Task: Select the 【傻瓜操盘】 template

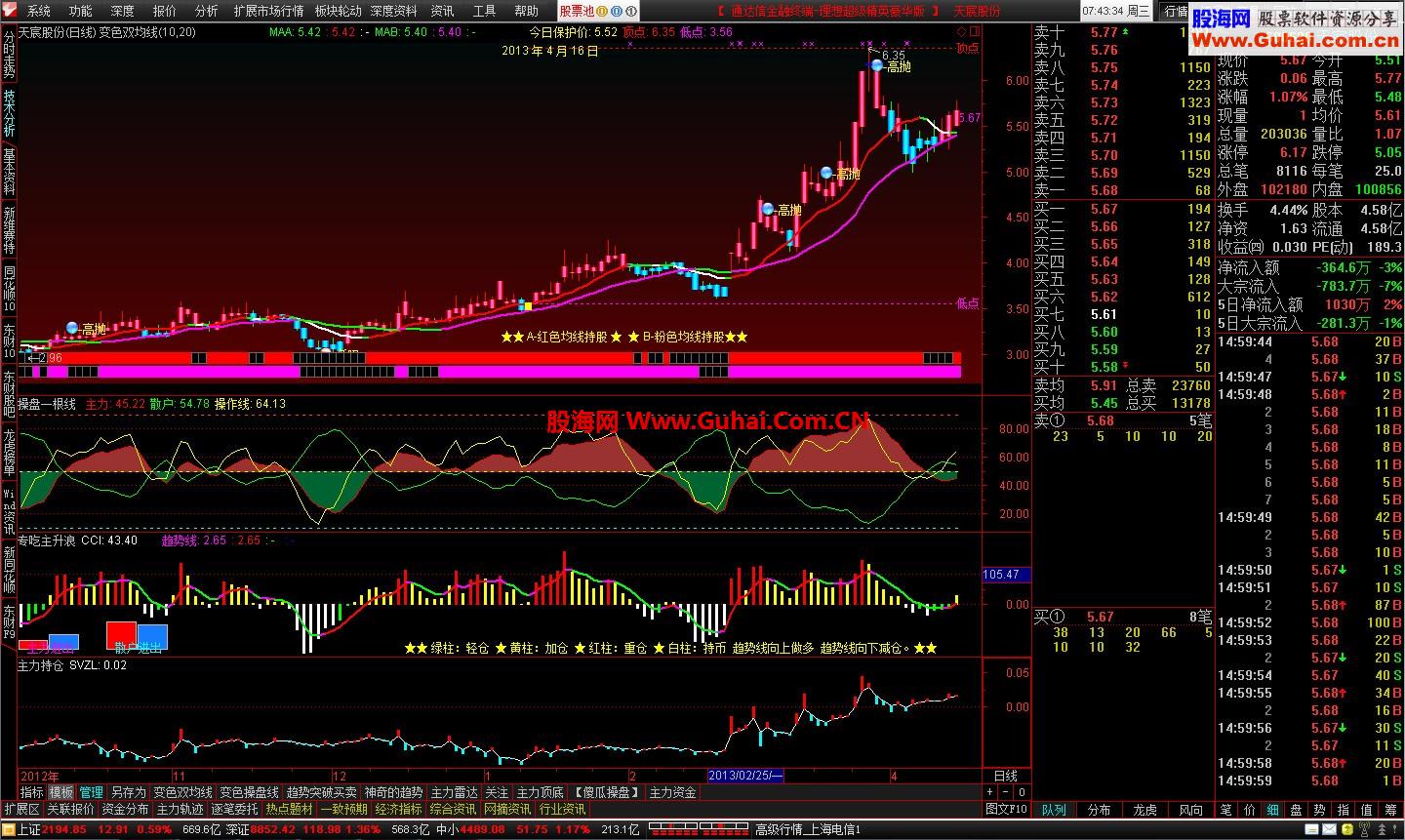Action: [x=606, y=792]
